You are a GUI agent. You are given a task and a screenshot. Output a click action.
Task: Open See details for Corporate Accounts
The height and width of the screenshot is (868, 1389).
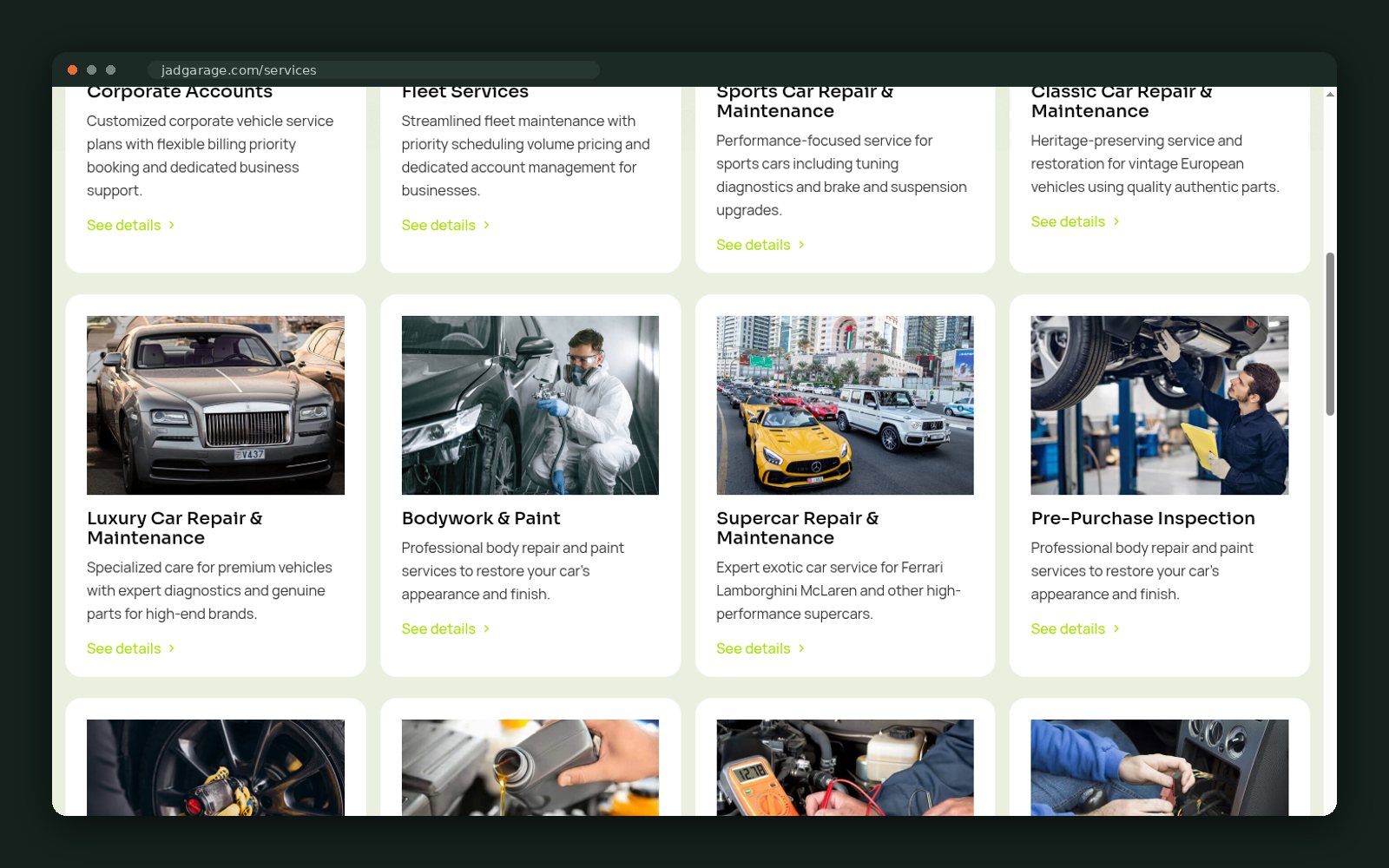pos(131,225)
